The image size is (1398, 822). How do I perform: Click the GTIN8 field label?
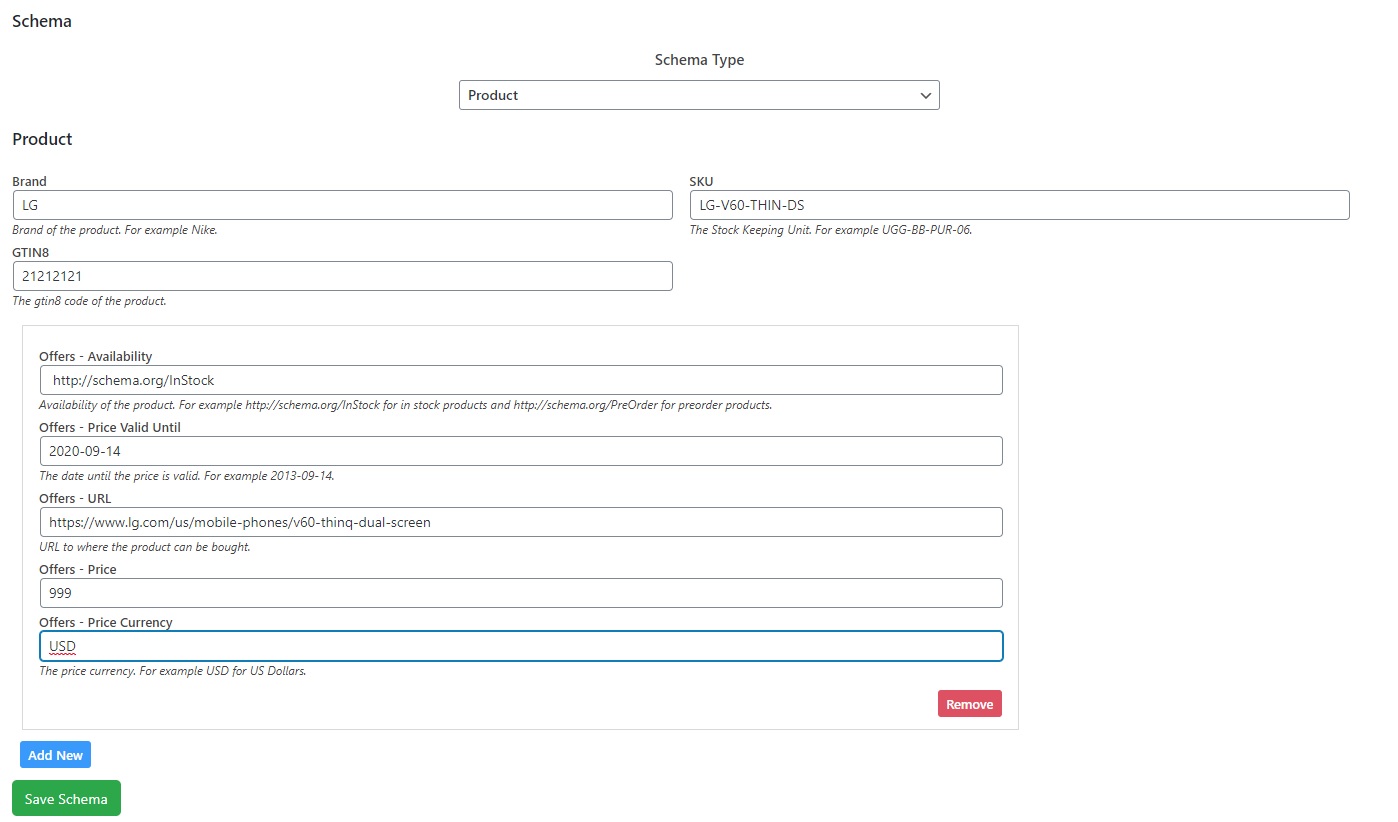[x=31, y=253]
